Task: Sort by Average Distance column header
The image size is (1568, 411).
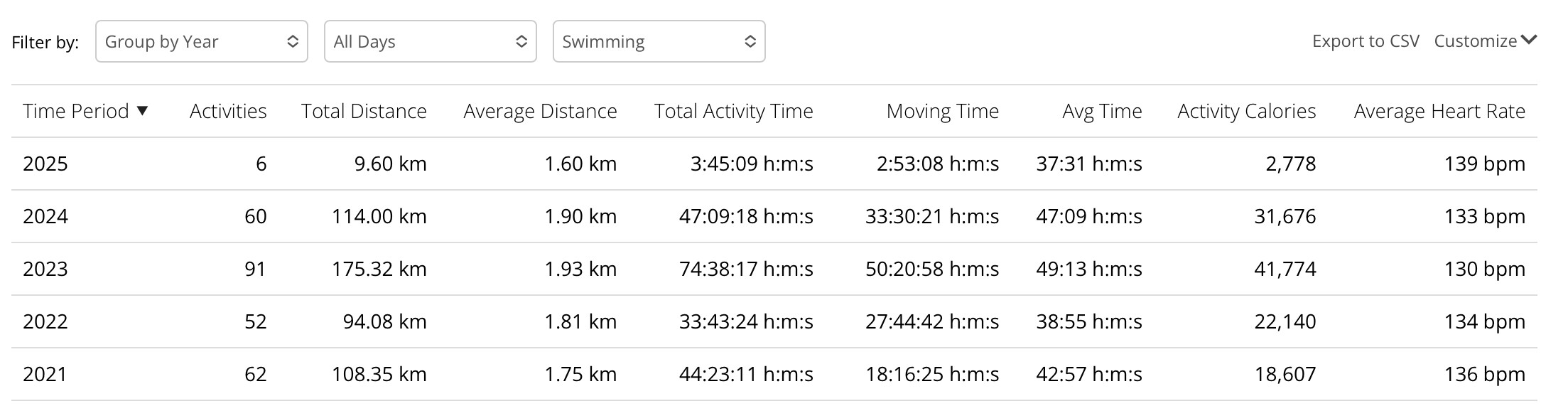Action: (x=540, y=111)
